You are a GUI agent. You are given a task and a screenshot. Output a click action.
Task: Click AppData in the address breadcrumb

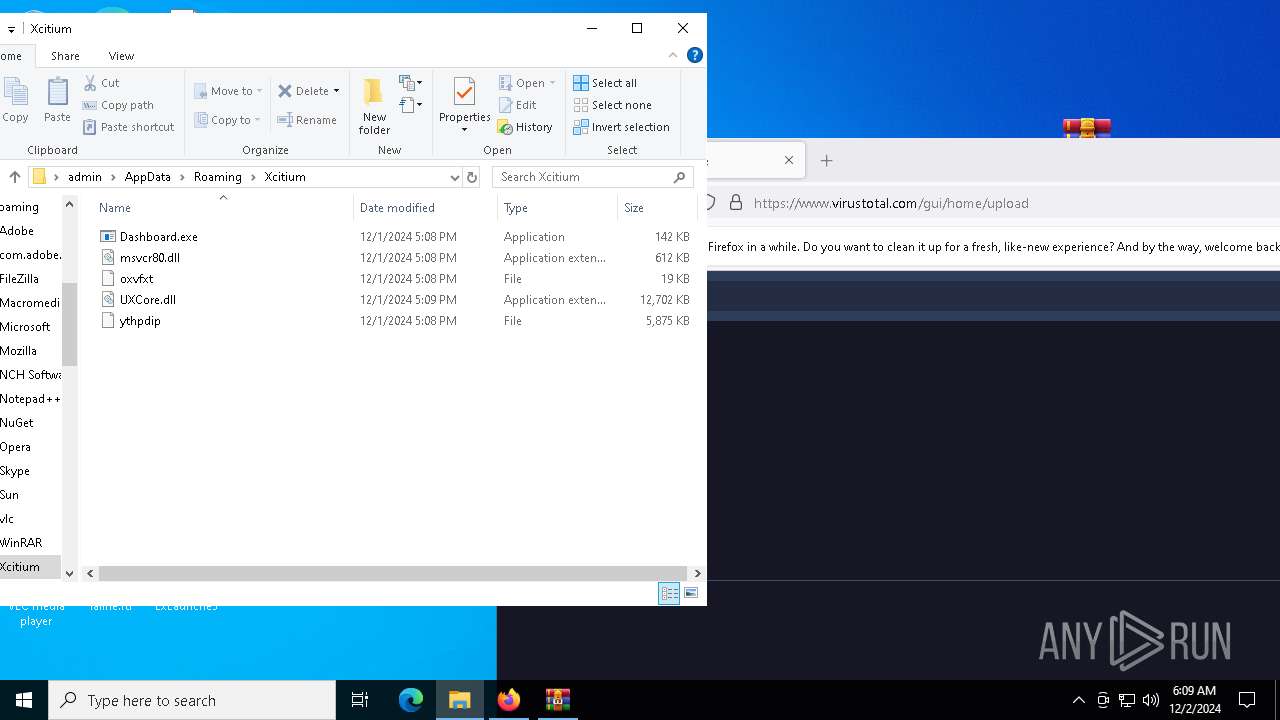pyautogui.click(x=147, y=177)
